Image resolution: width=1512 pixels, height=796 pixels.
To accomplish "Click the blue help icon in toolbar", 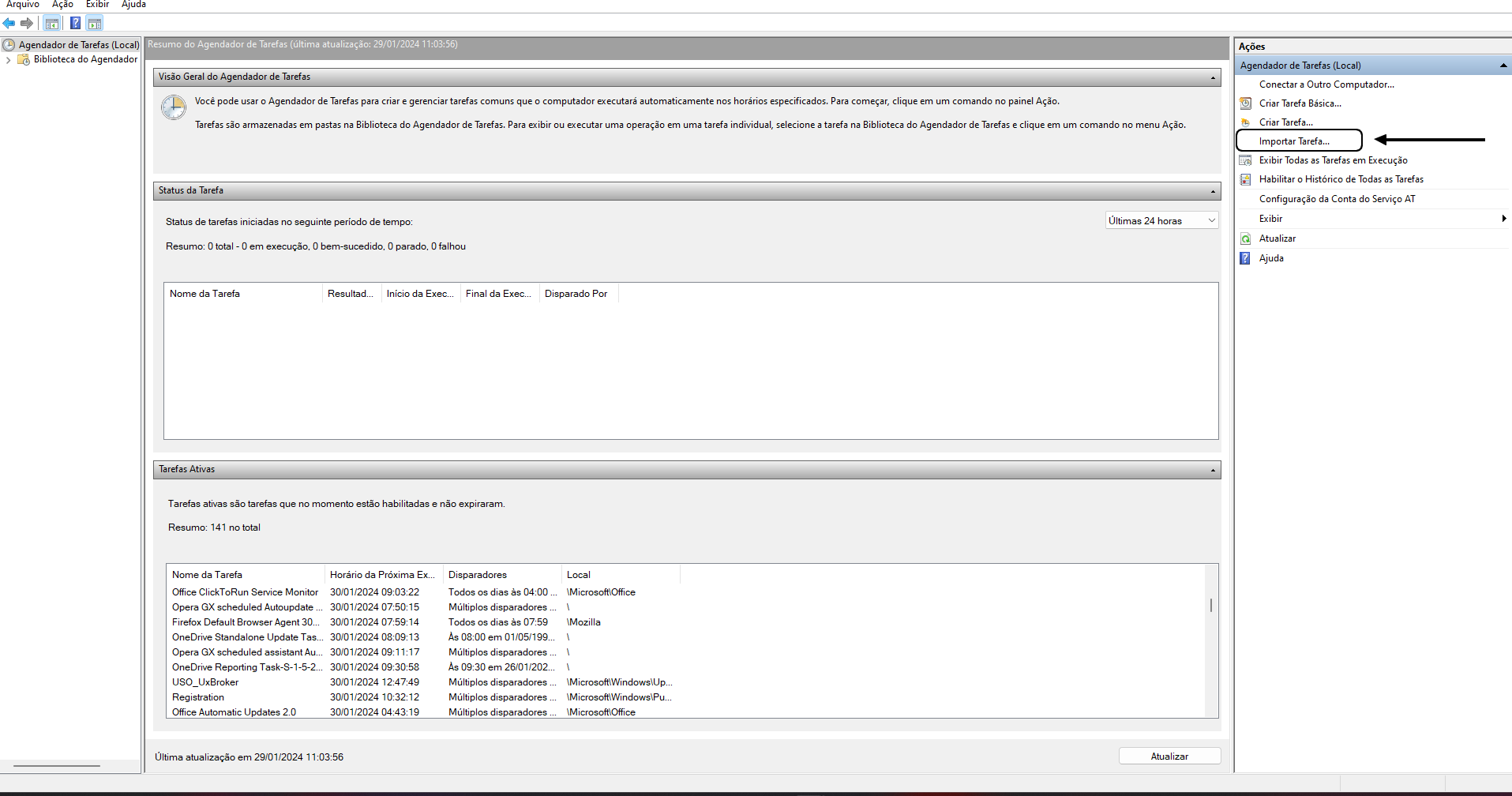I will coord(75,24).
